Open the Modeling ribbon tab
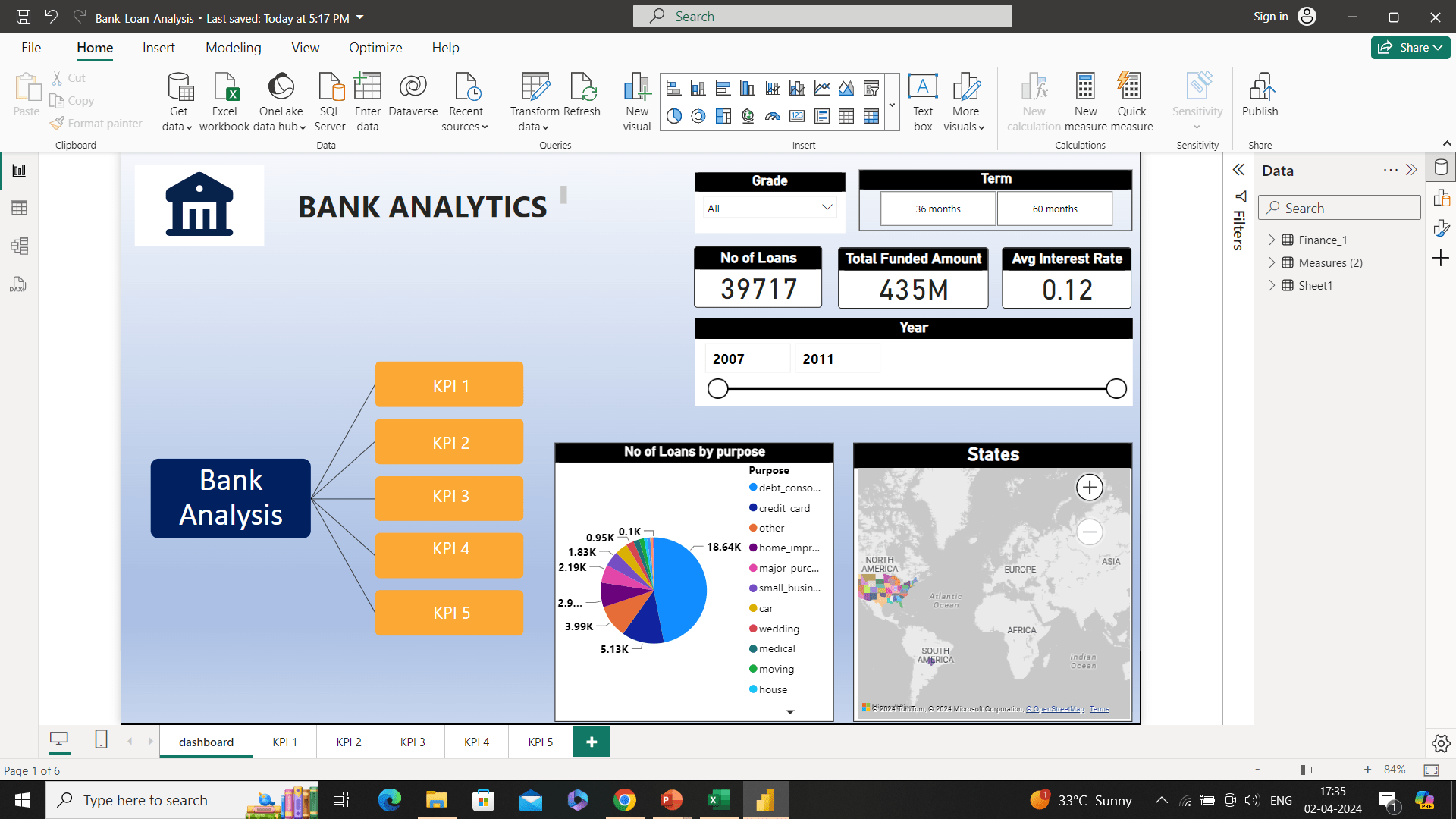Image resolution: width=1456 pixels, height=819 pixels. (233, 48)
